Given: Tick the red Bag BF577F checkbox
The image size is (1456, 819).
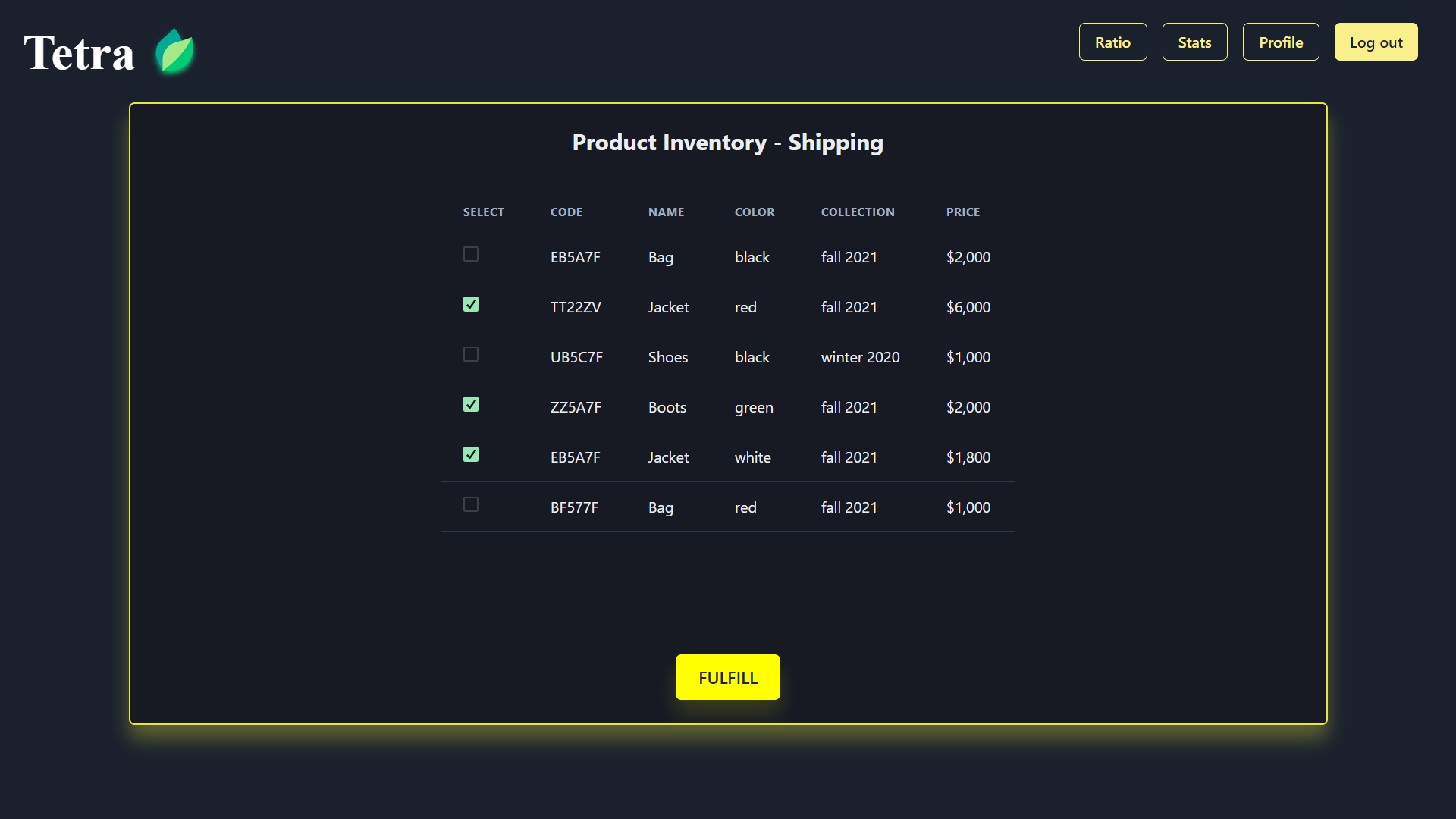Looking at the screenshot, I should 471,505.
